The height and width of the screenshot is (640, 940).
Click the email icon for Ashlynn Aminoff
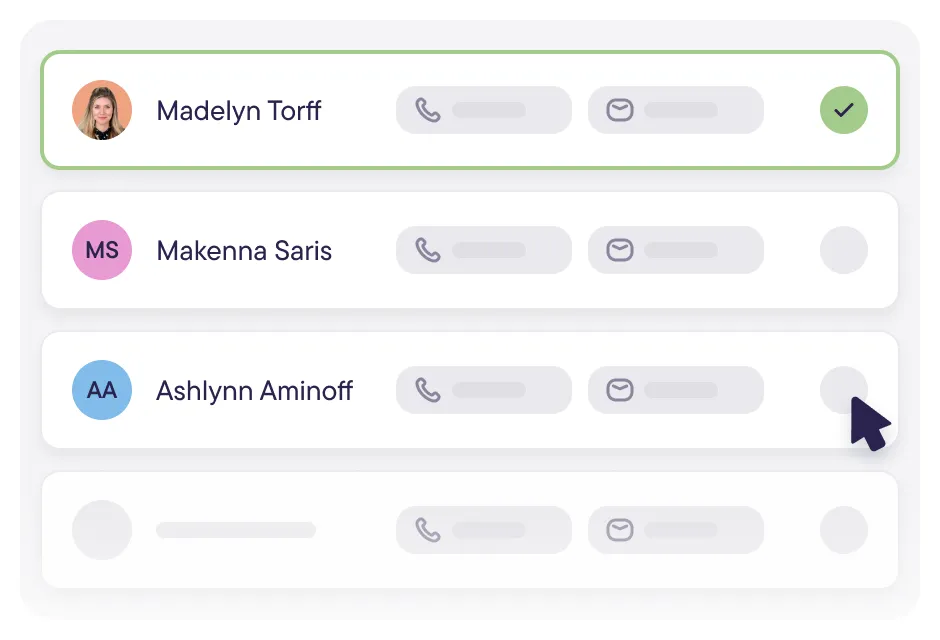click(620, 390)
